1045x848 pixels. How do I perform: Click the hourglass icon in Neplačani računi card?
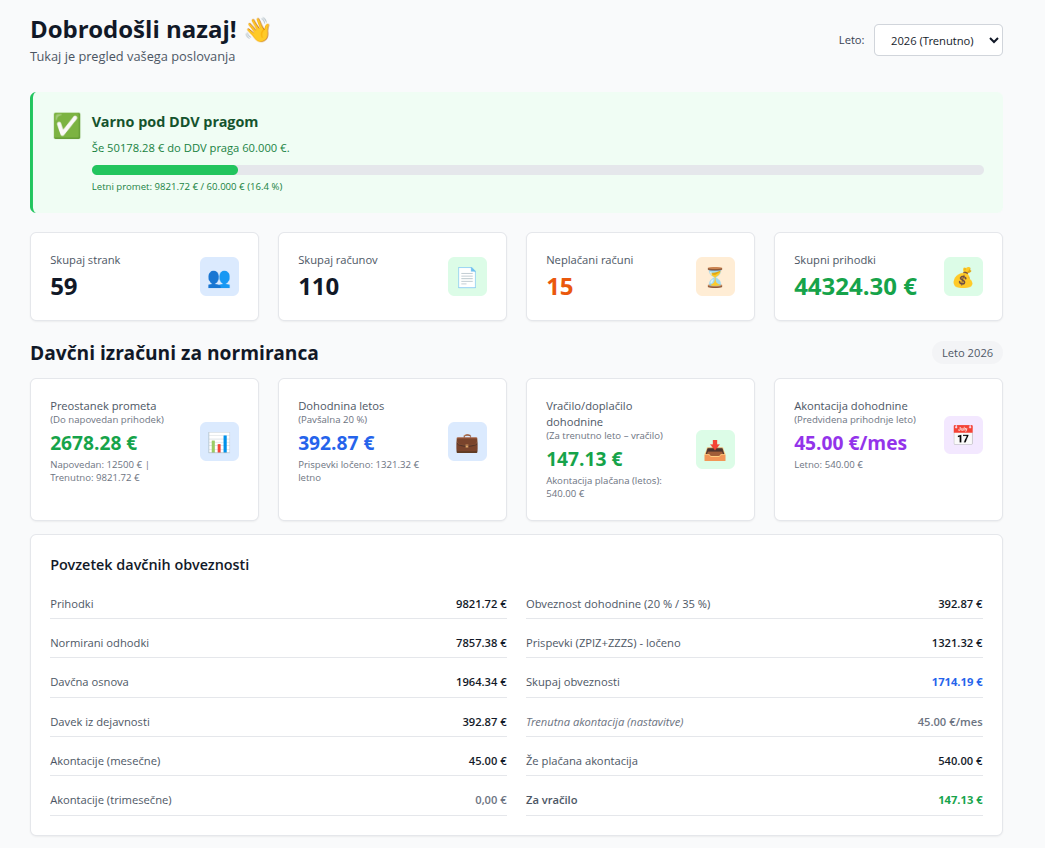click(715, 277)
